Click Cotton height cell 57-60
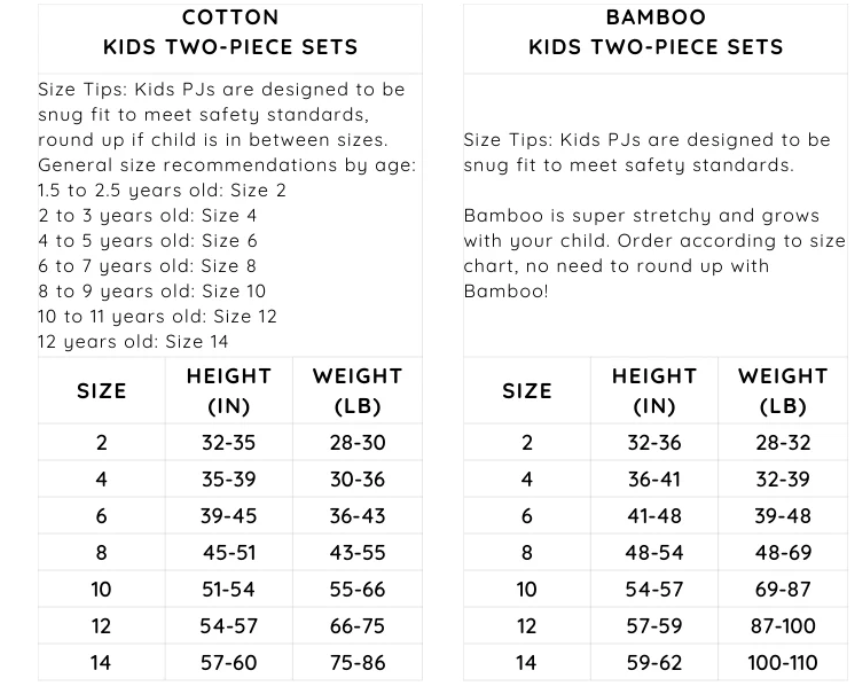The image size is (860, 682). click(x=230, y=662)
